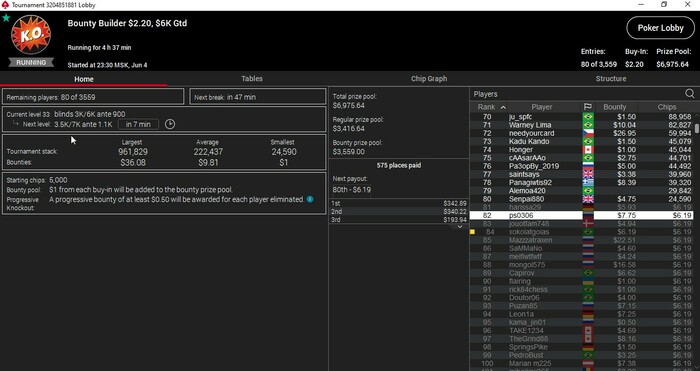Click the Bounty prize pool $3,559.00 value
This screenshot has width=700, height=371.
(x=349, y=152)
